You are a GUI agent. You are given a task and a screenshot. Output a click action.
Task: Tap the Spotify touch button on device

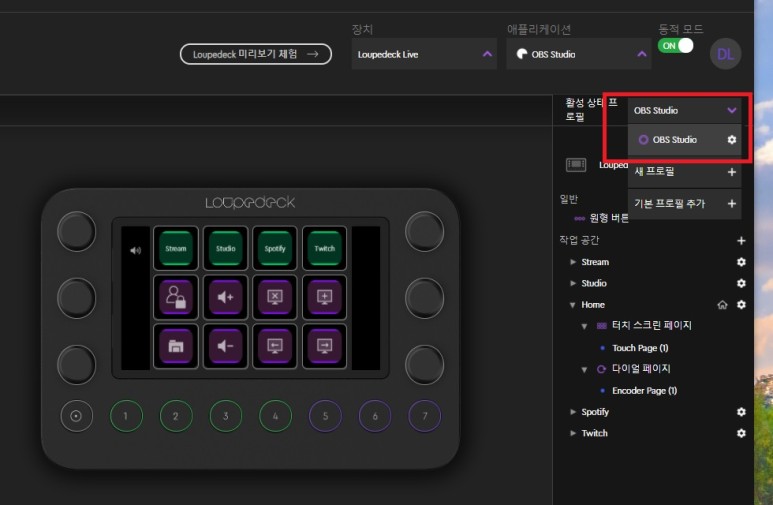coord(275,248)
